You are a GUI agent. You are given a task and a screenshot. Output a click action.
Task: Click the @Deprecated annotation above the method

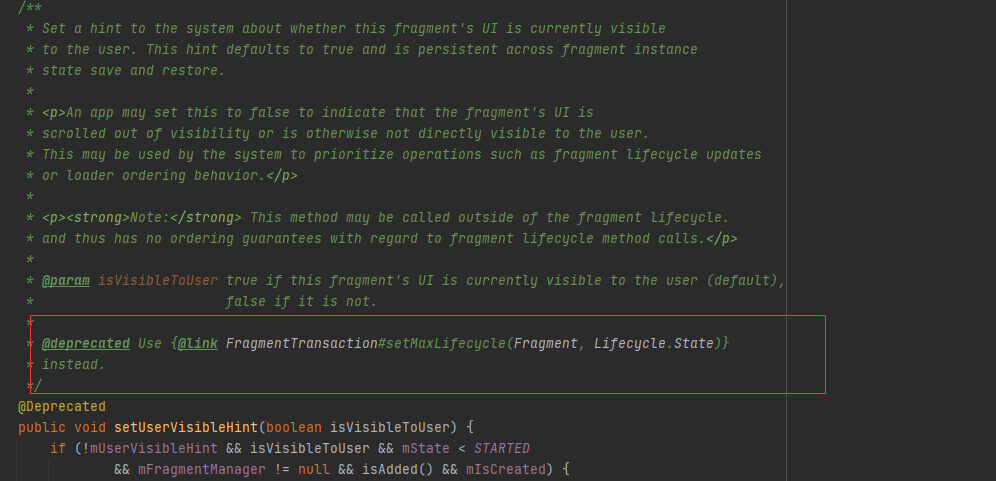pyautogui.click(x=61, y=406)
